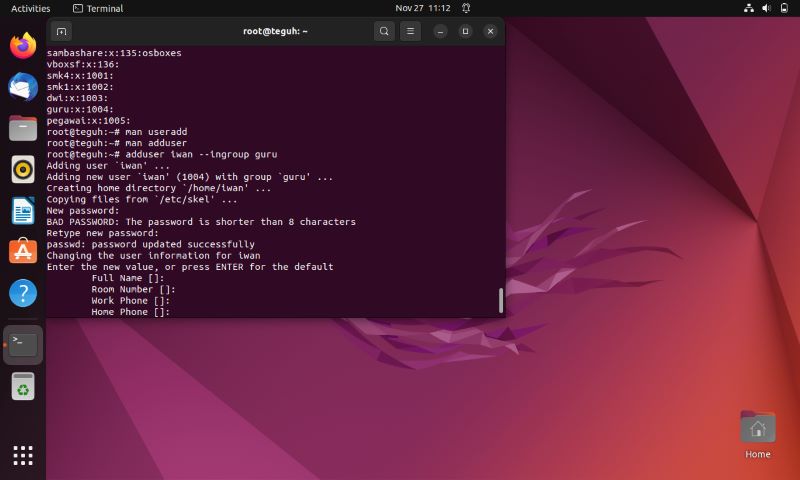Click the 'Room Number []:' line
Screen dimensions: 800x480
coord(134,289)
